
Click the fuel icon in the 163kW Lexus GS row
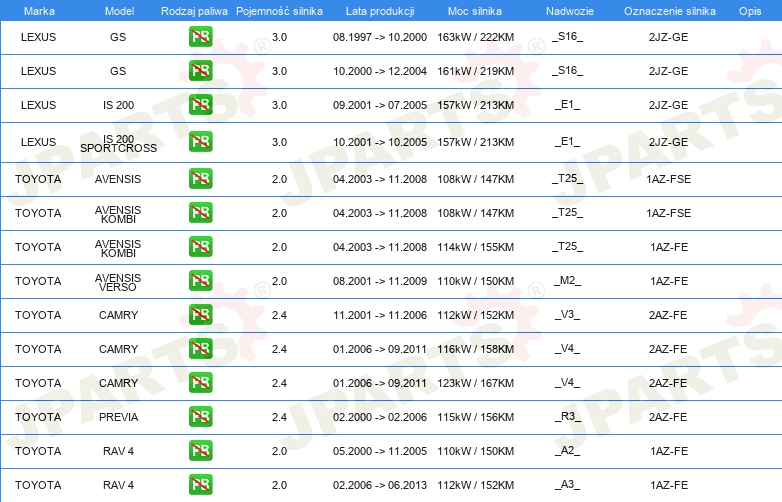(200, 37)
